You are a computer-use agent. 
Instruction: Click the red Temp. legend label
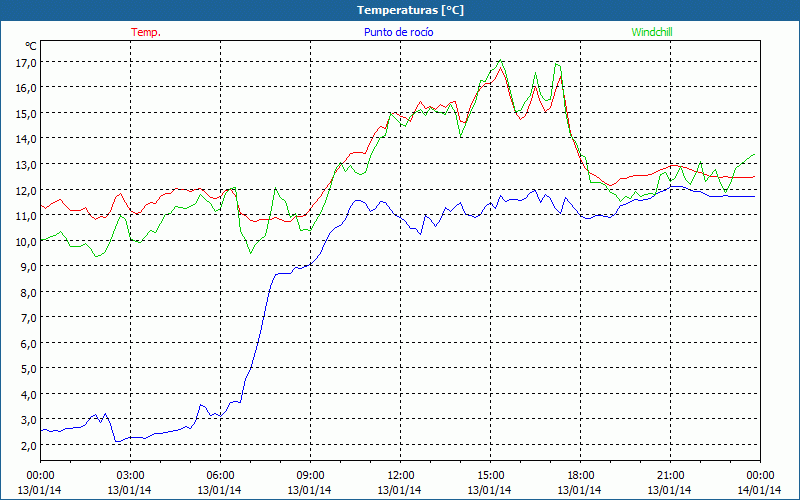146,32
